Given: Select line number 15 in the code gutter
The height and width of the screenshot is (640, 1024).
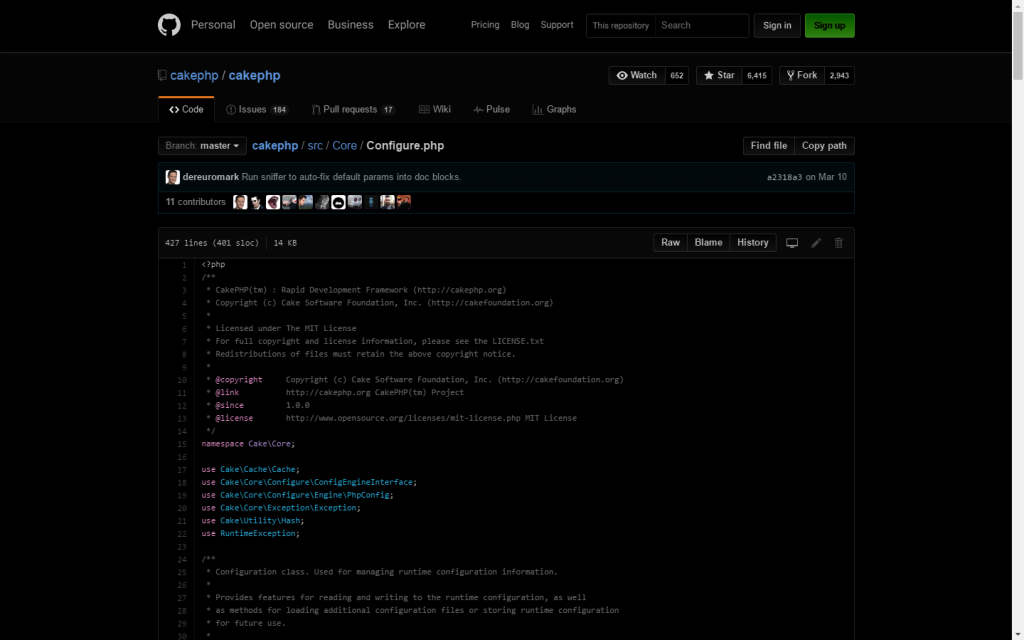Looking at the screenshot, I should (182, 444).
